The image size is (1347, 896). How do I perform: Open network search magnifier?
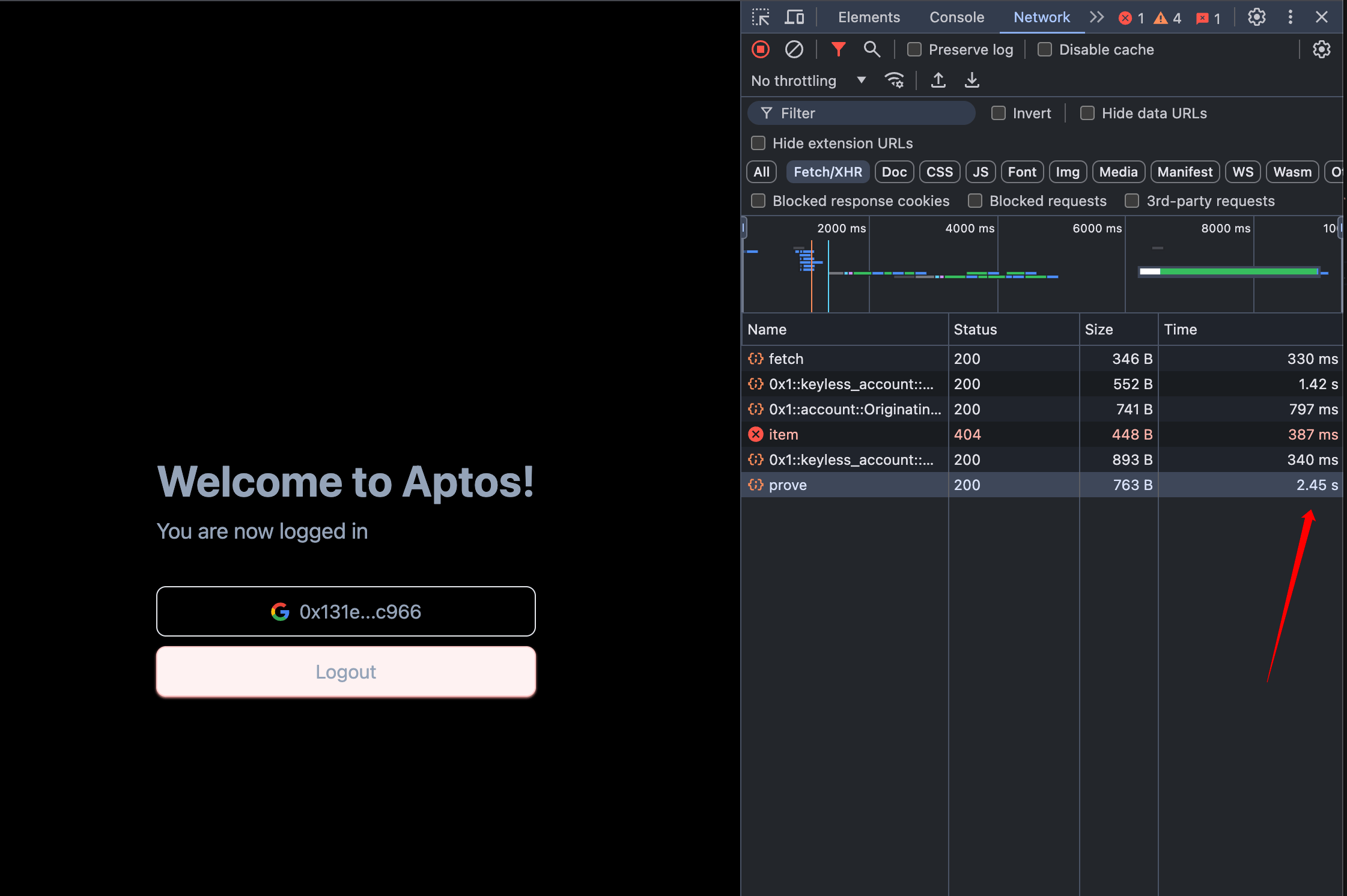click(872, 49)
